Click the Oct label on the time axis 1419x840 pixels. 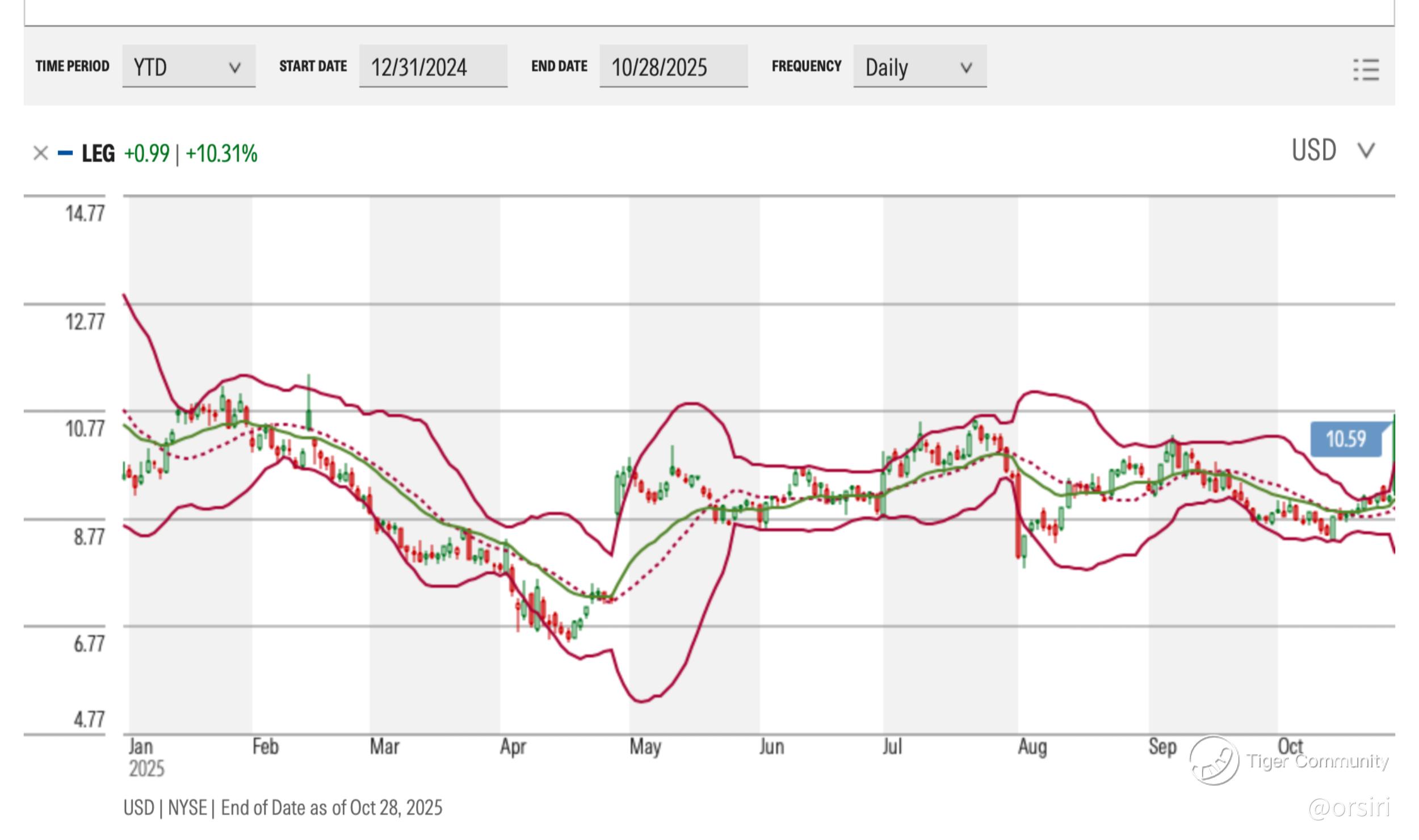1290,746
